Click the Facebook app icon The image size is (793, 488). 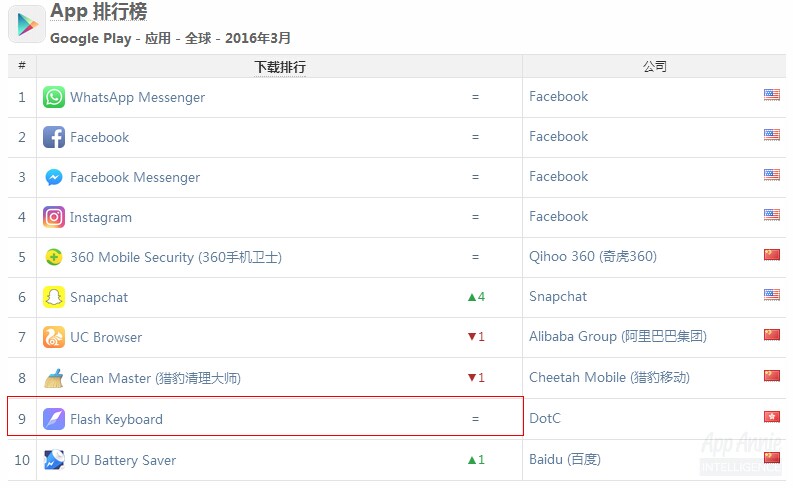(x=54, y=137)
